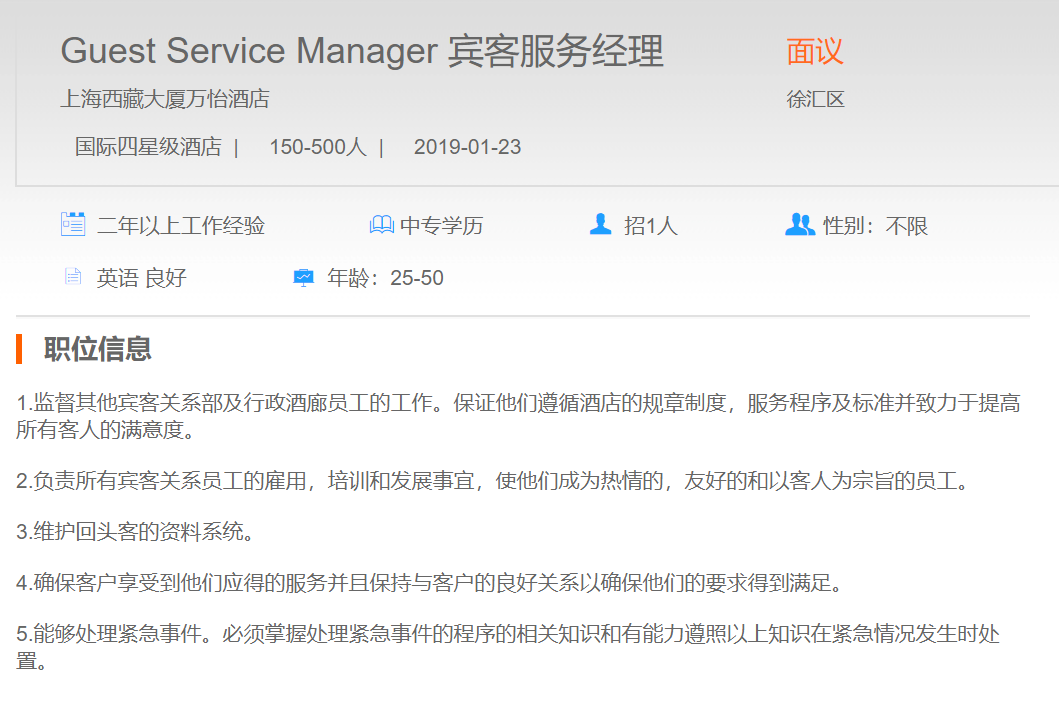
Task: Select the 徐汇区 district text
Action: pos(815,99)
